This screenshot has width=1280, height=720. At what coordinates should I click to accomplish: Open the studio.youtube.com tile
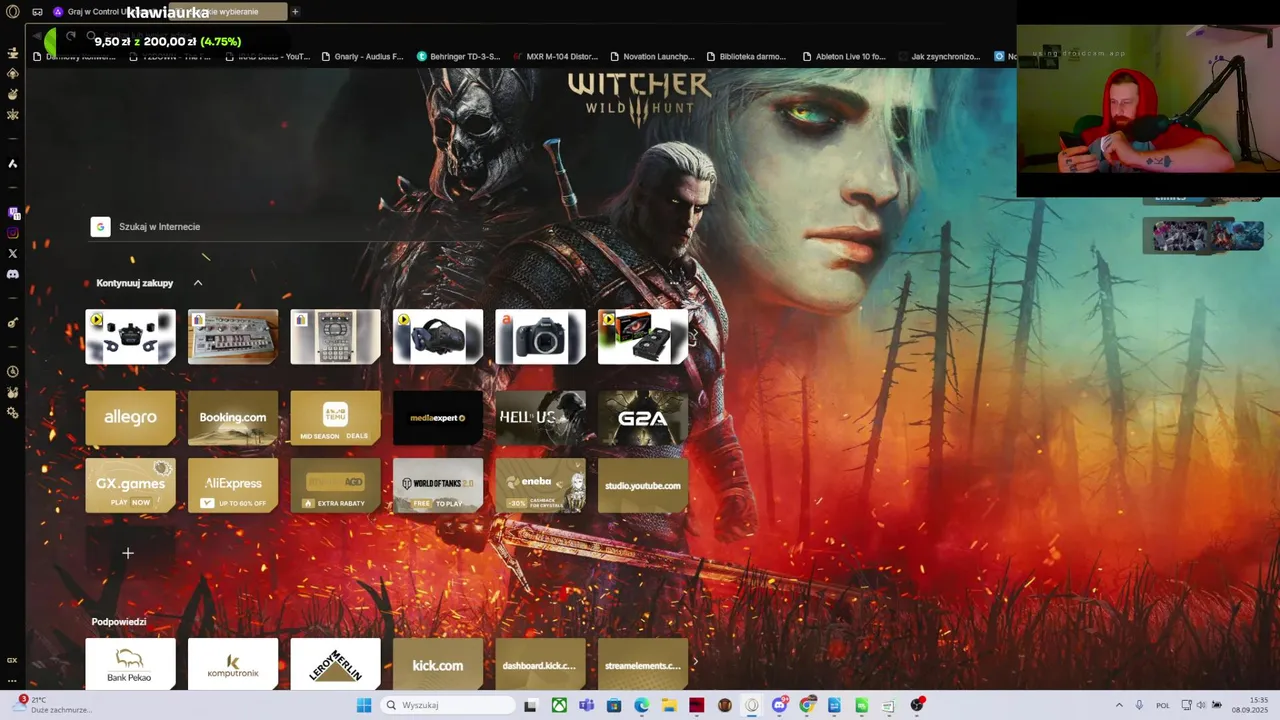point(643,486)
